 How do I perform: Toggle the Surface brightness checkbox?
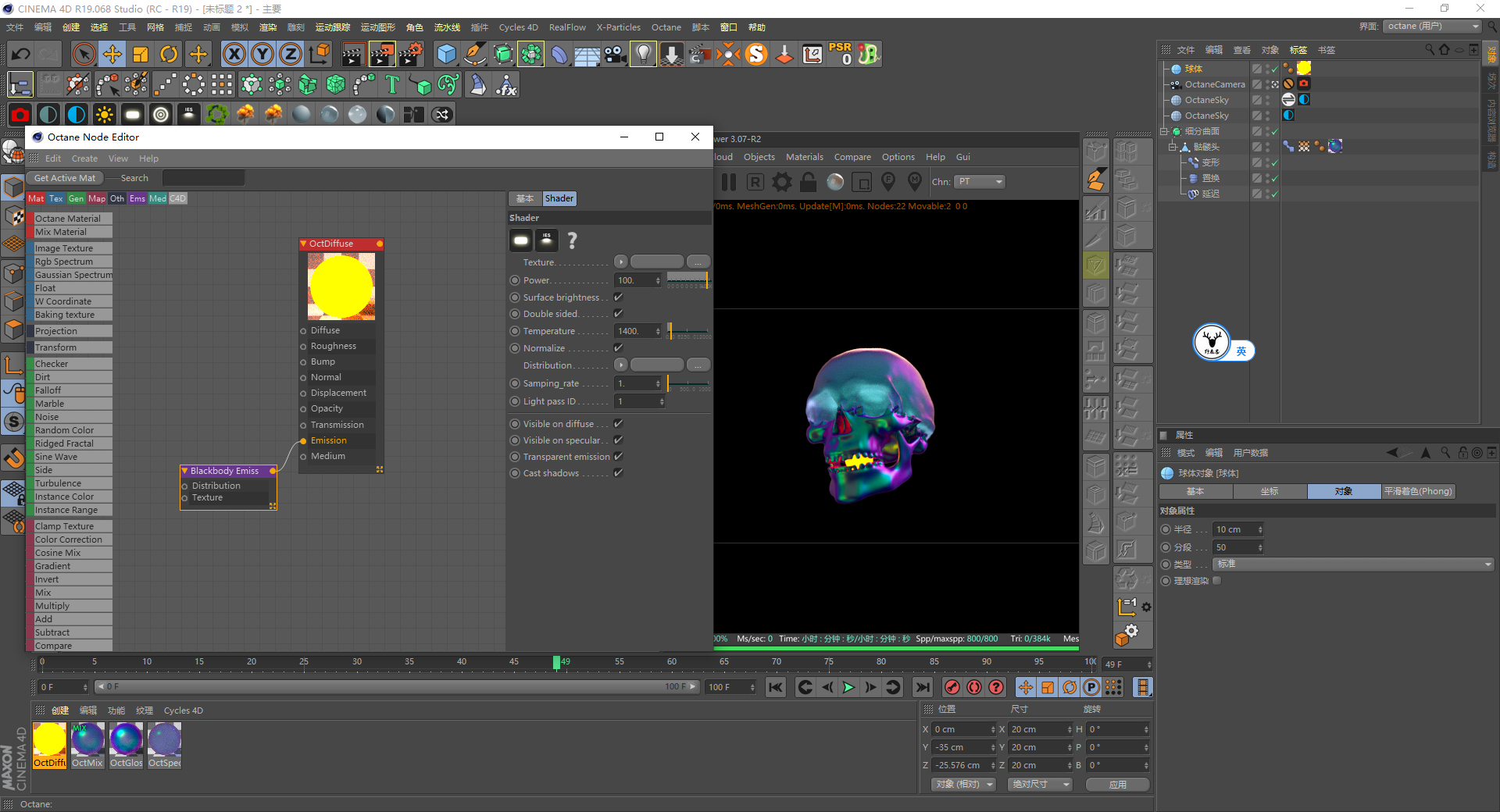click(618, 297)
